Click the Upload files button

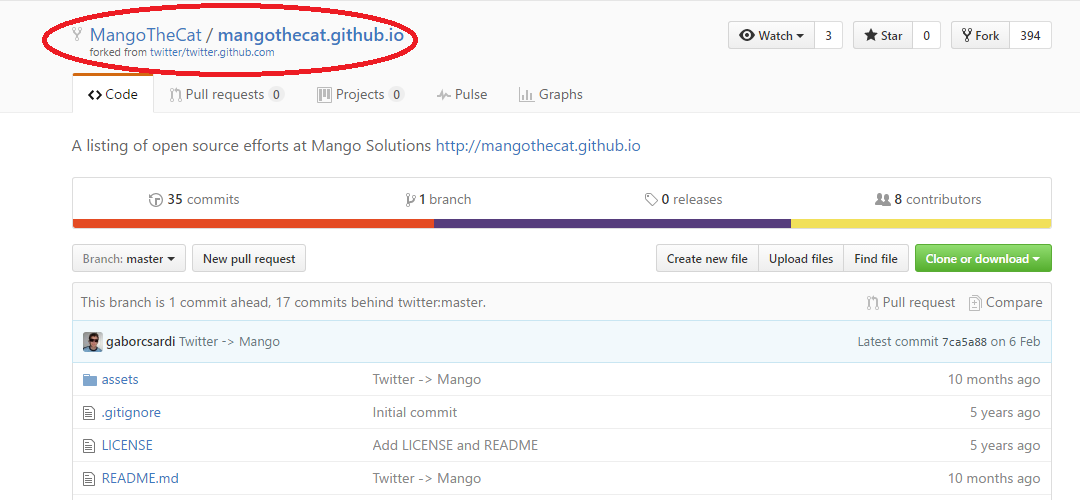tap(800, 259)
